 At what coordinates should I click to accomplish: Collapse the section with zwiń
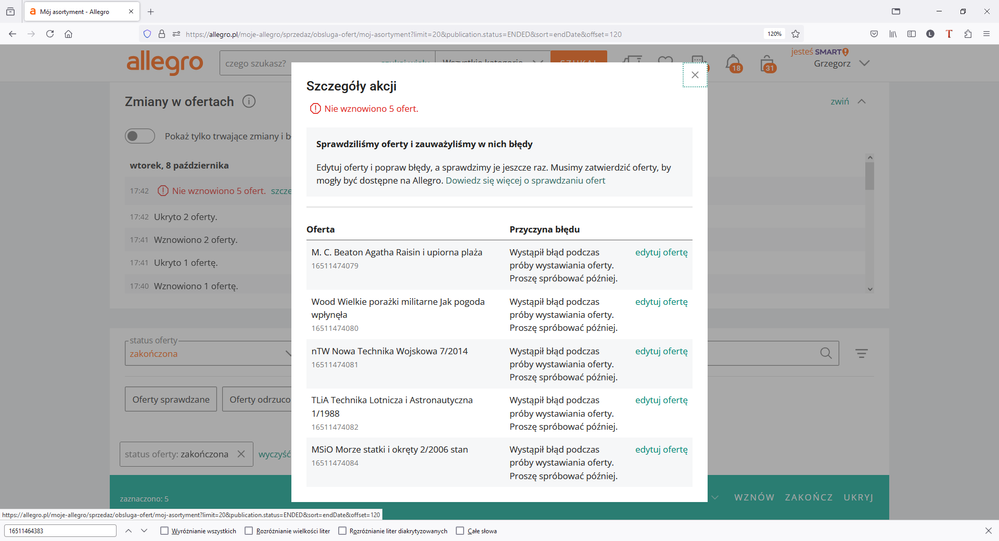(x=847, y=101)
